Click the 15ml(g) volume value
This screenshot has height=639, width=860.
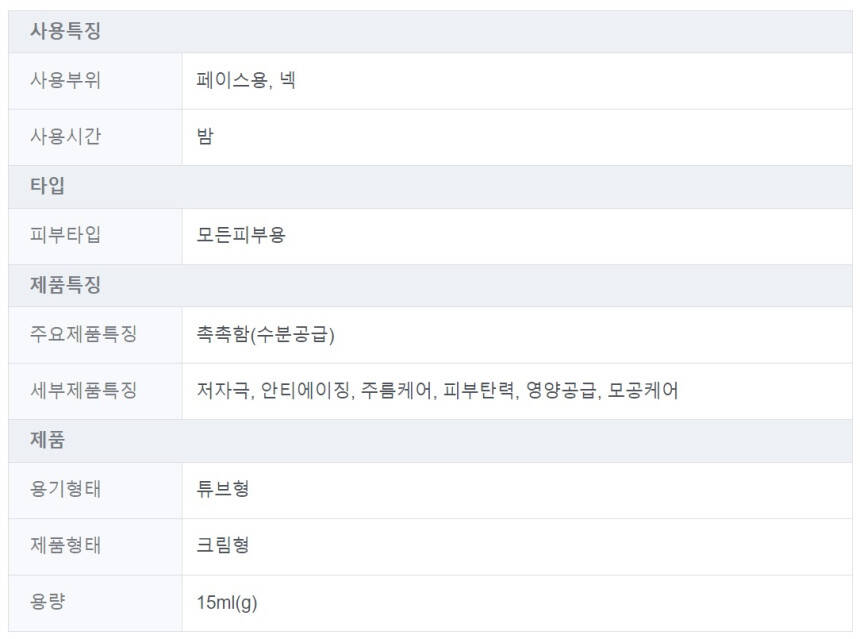229,603
